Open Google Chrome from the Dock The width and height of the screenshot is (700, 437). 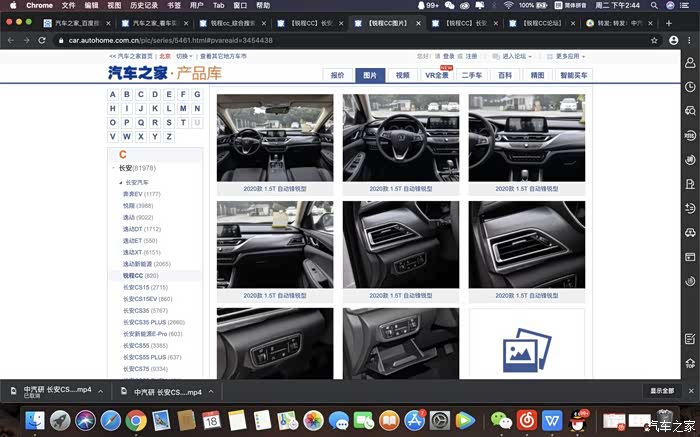click(136, 420)
